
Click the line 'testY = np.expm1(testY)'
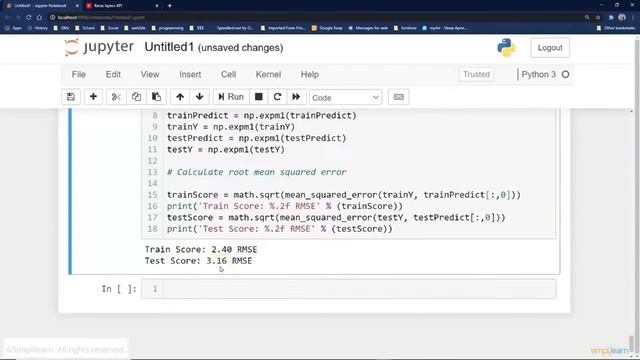point(226,149)
